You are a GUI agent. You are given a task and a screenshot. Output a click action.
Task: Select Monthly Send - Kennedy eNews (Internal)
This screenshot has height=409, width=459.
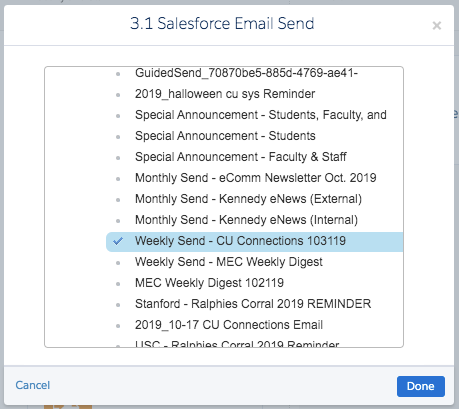(246, 220)
